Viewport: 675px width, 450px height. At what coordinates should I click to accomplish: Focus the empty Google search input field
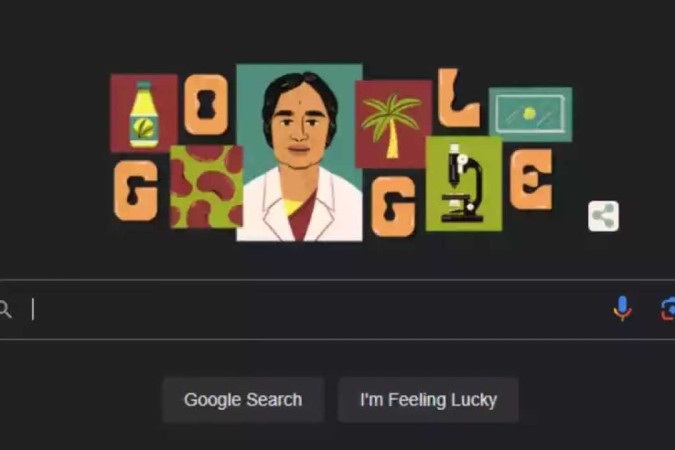point(319,309)
